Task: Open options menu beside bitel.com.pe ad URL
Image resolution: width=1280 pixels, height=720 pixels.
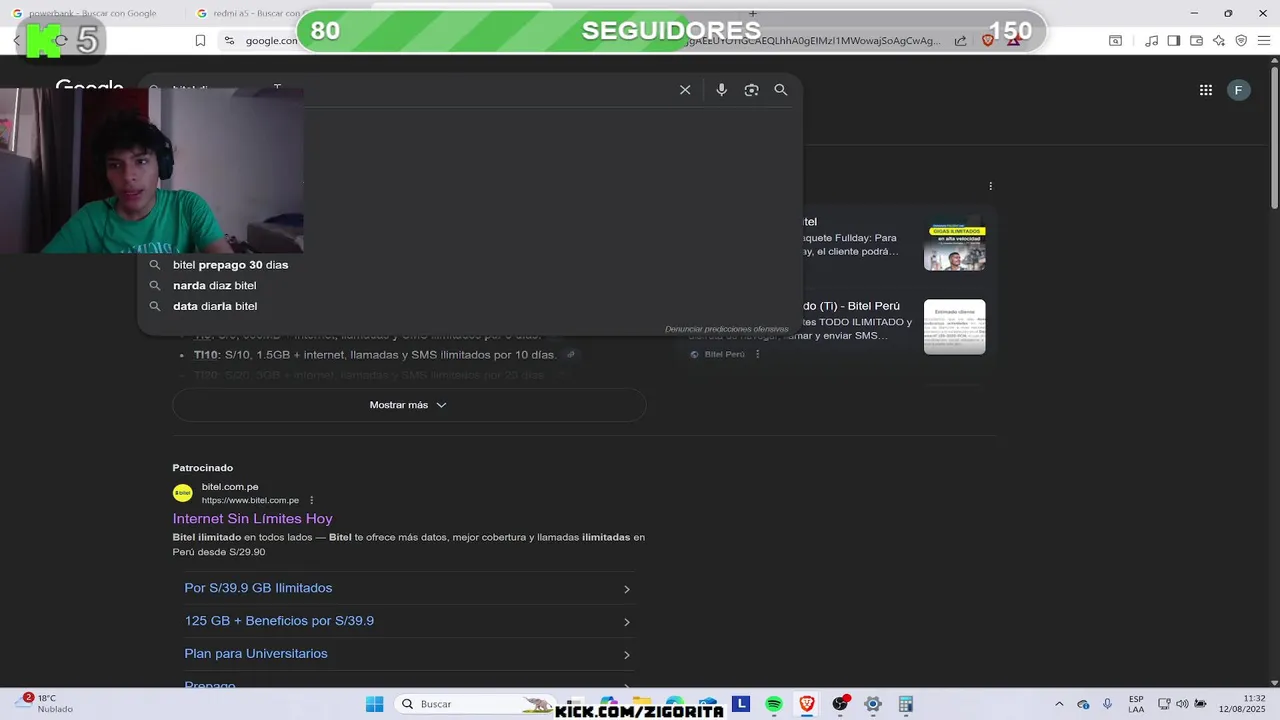Action: [311, 500]
